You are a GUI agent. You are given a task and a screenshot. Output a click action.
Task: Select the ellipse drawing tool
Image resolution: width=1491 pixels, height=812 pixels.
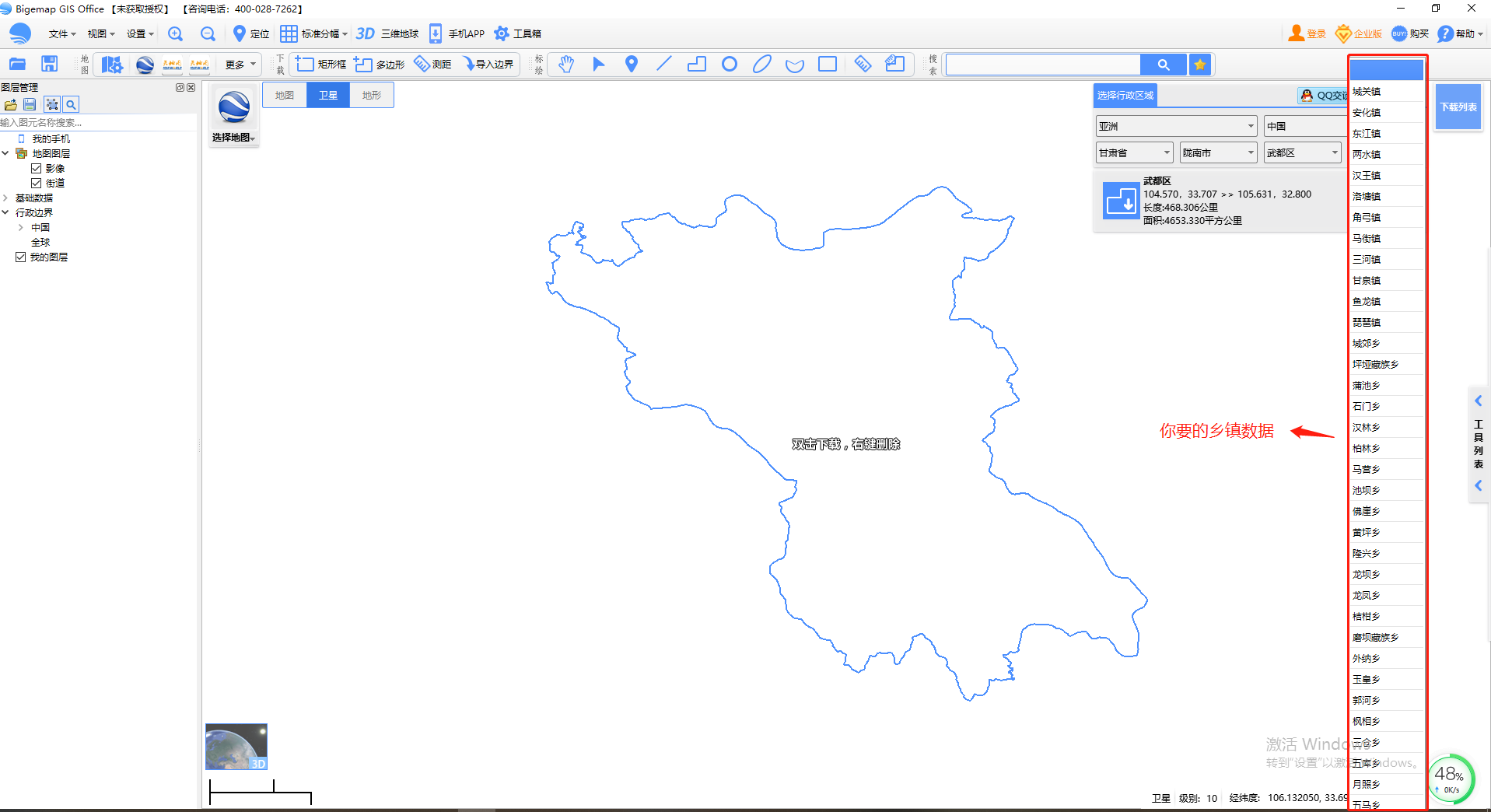point(762,65)
